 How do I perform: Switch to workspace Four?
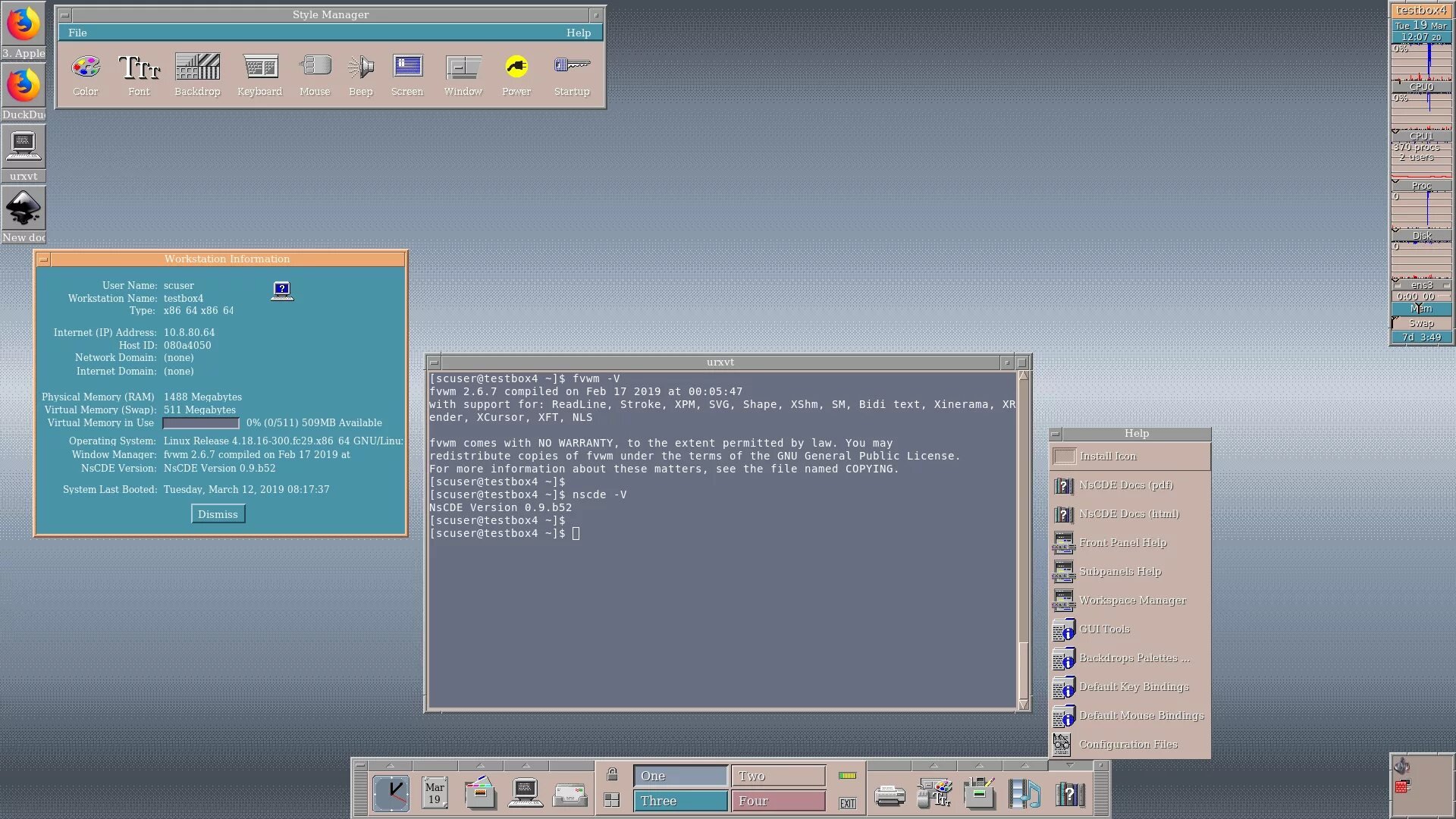(x=778, y=801)
